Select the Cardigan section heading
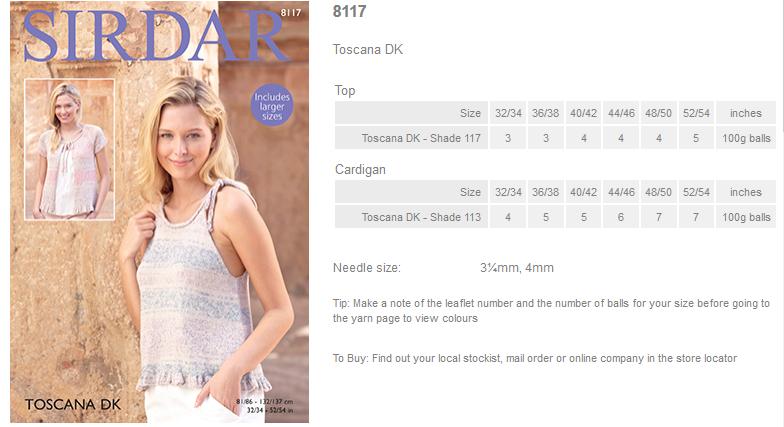 pyautogui.click(x=360, y=170)
